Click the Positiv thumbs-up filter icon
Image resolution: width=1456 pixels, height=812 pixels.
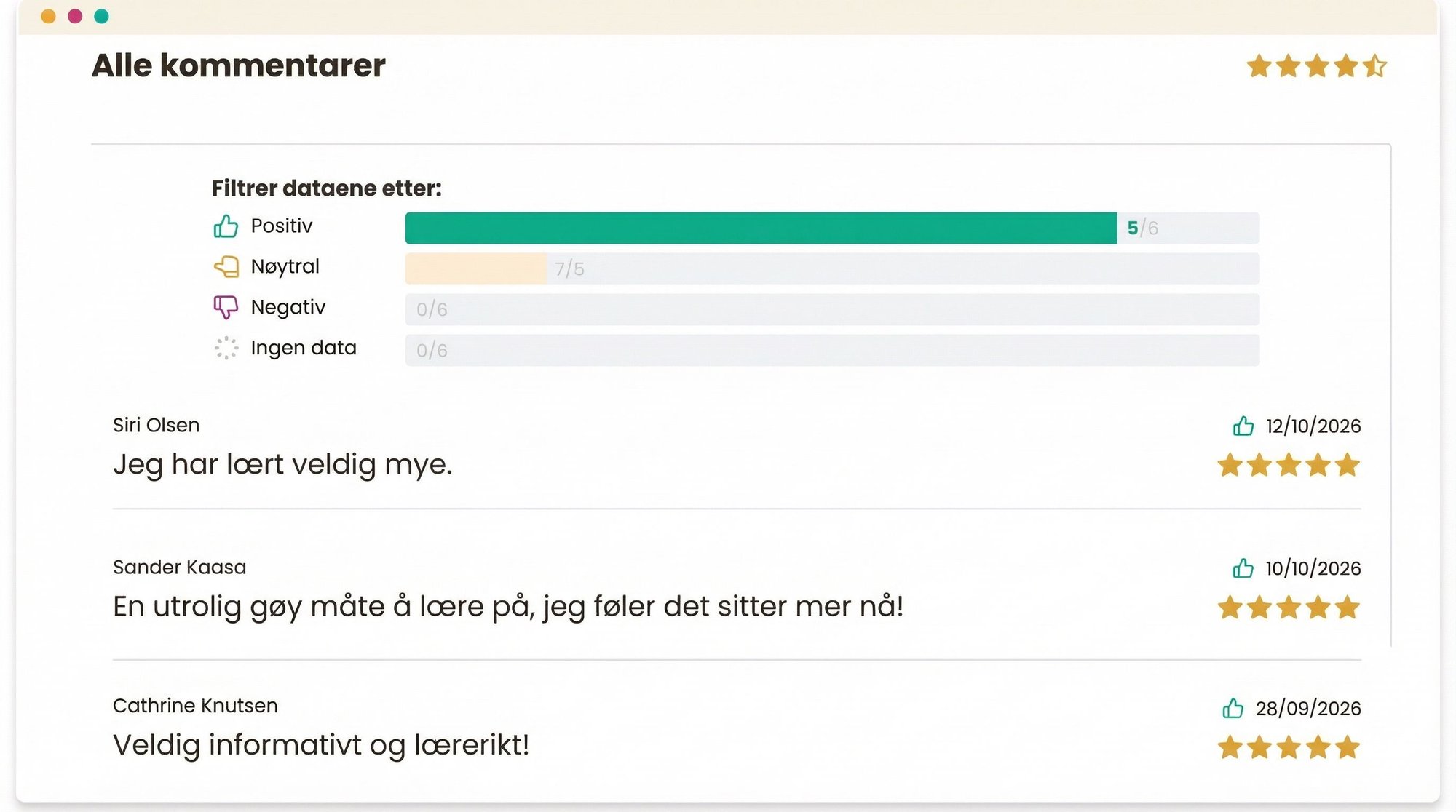(226, 226)
